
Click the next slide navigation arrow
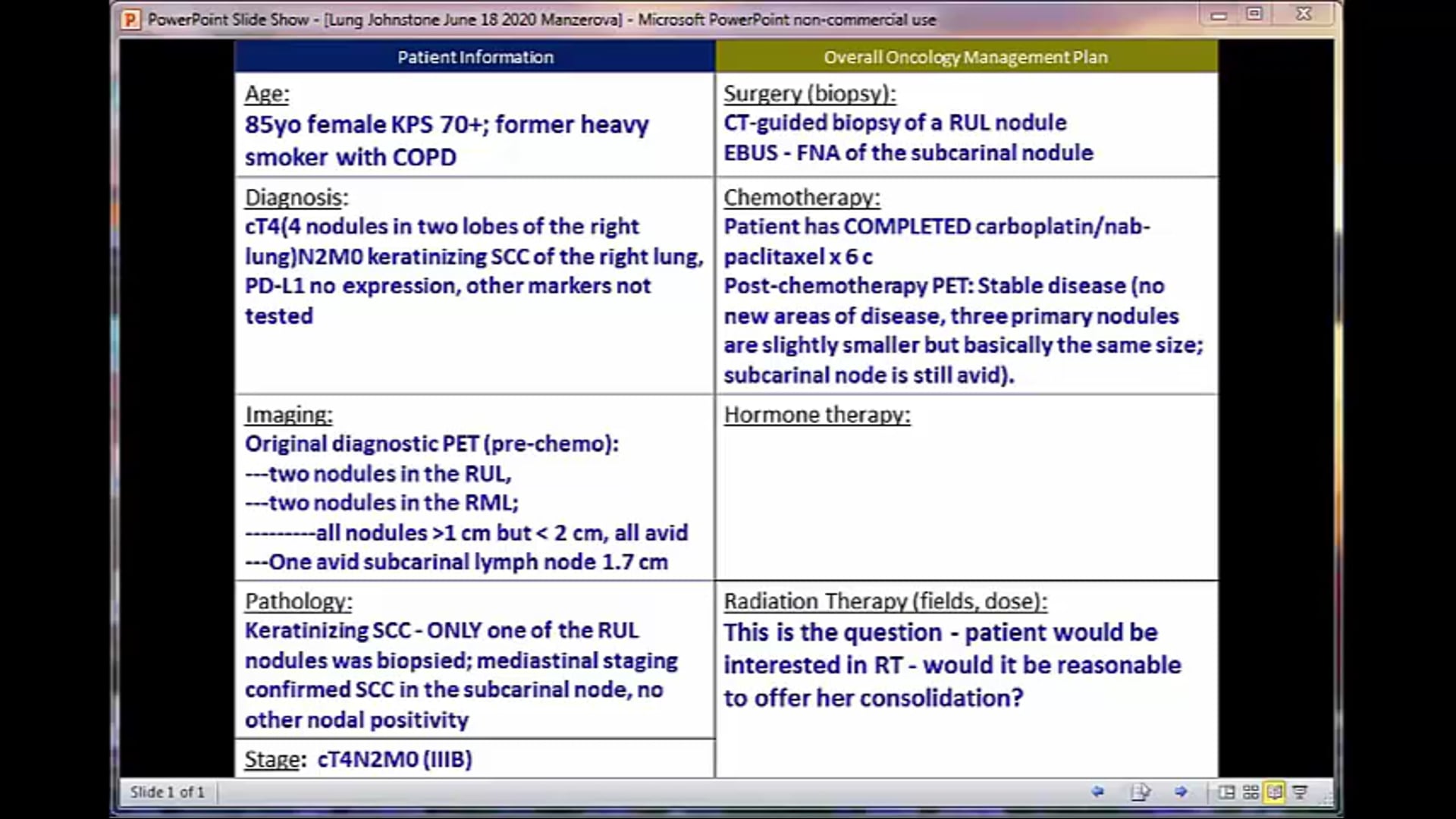pos(1179,791)
